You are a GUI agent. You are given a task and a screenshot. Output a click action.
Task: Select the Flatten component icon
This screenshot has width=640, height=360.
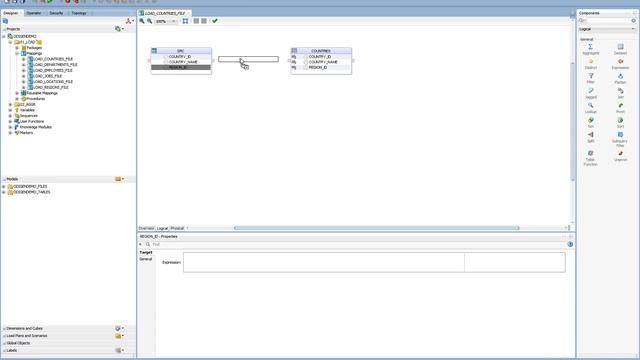click(x=620, y=76)
